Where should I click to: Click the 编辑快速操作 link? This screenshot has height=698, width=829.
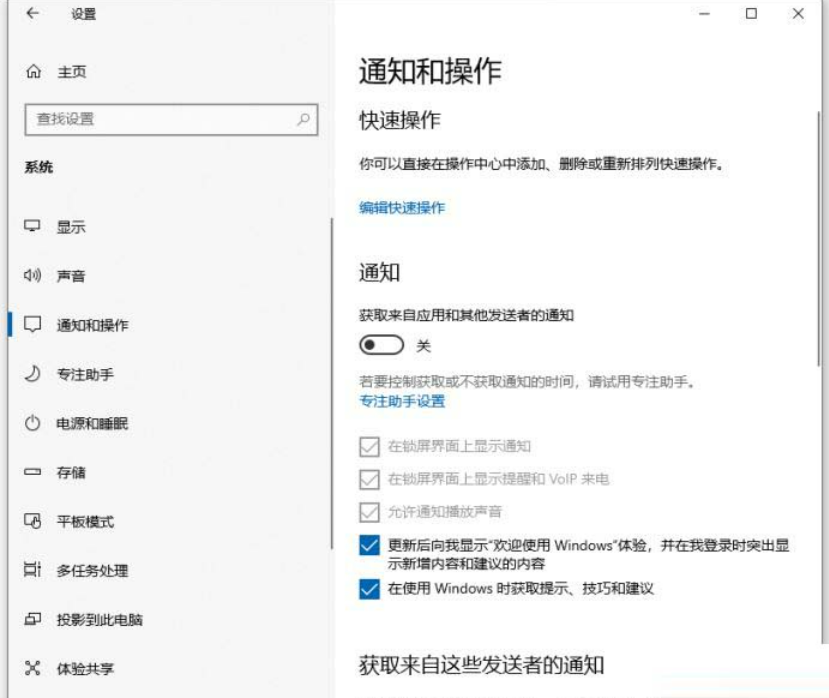(402, 207)
